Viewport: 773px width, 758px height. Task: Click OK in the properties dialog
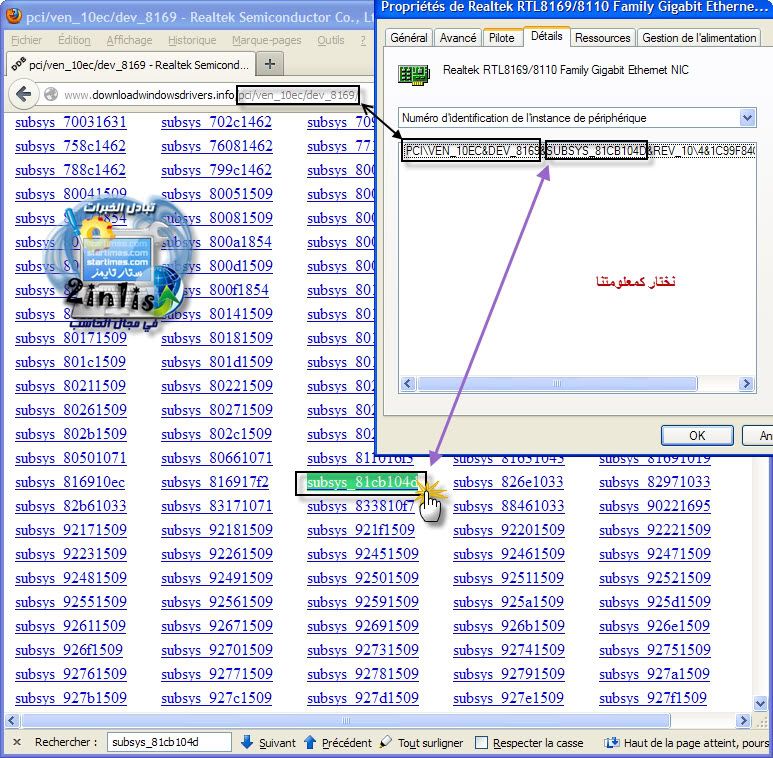coord(697,436)
